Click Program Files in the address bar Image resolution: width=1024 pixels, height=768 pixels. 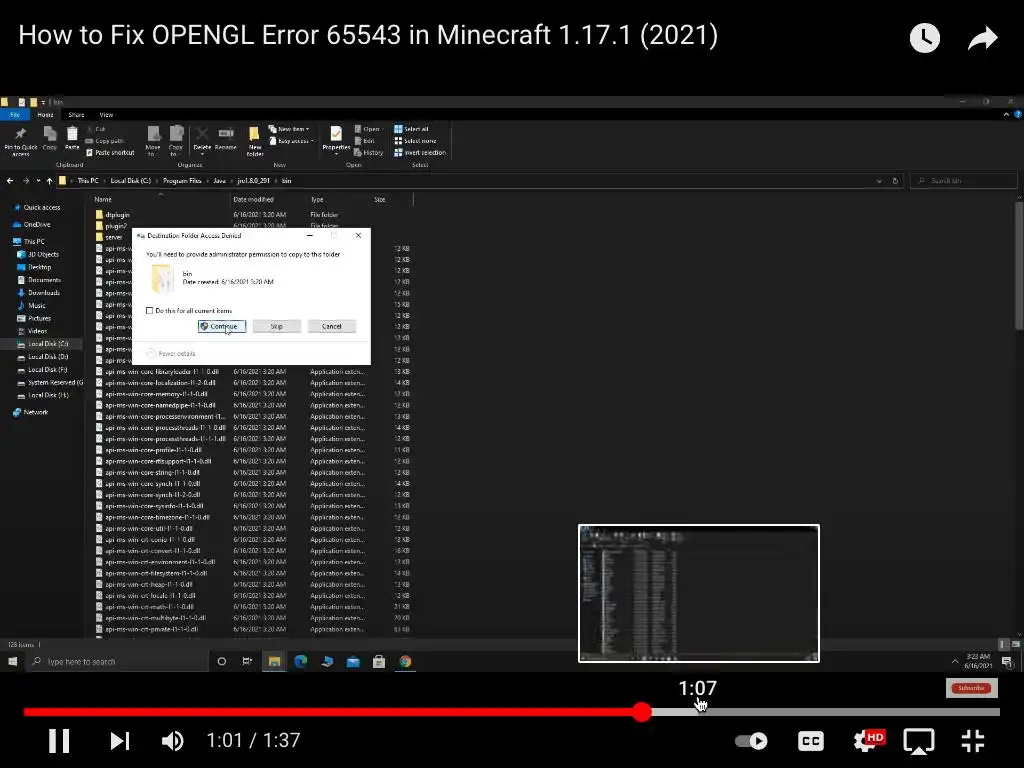(x=182, y=181)
